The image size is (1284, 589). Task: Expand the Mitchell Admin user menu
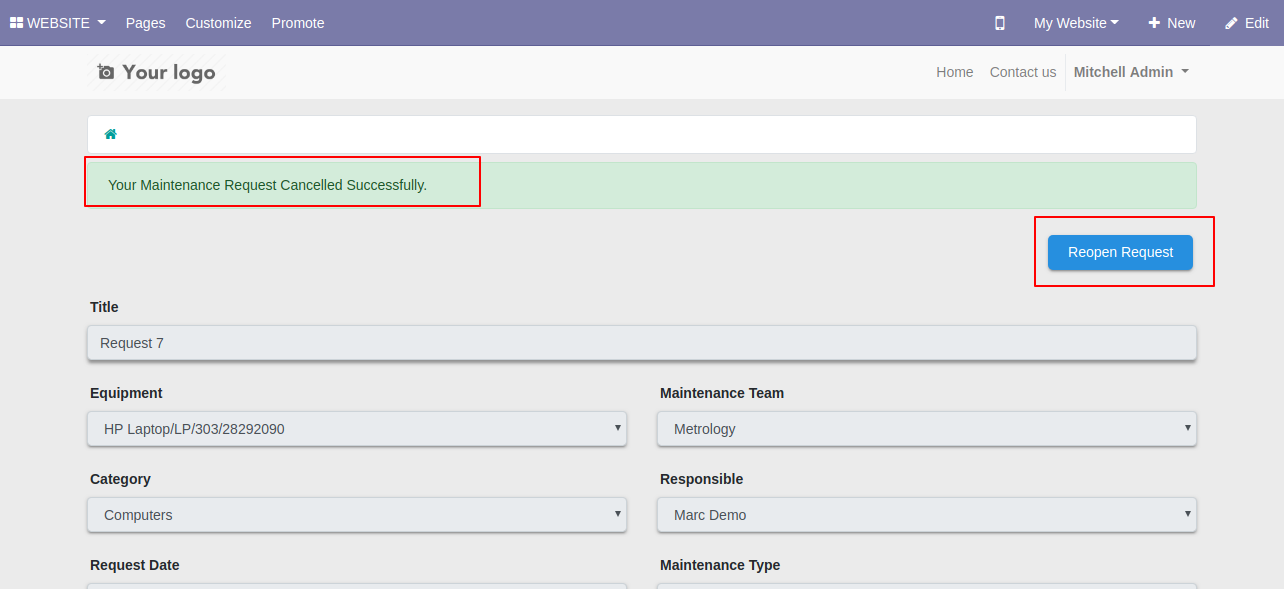1131,72
